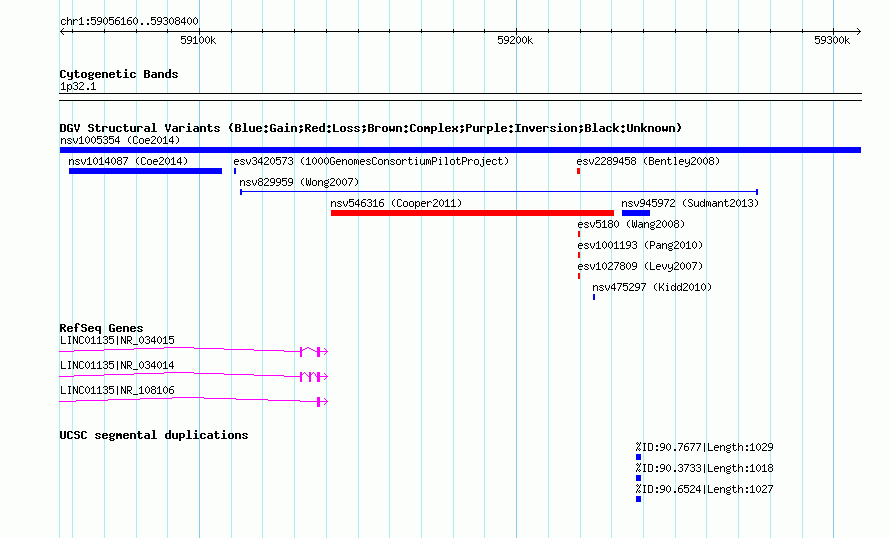Click the small blue esv3420573 marker
Image resolution: width=890 pixels, height=538 pixels.
pyautogui.click(x=235, y=171)
